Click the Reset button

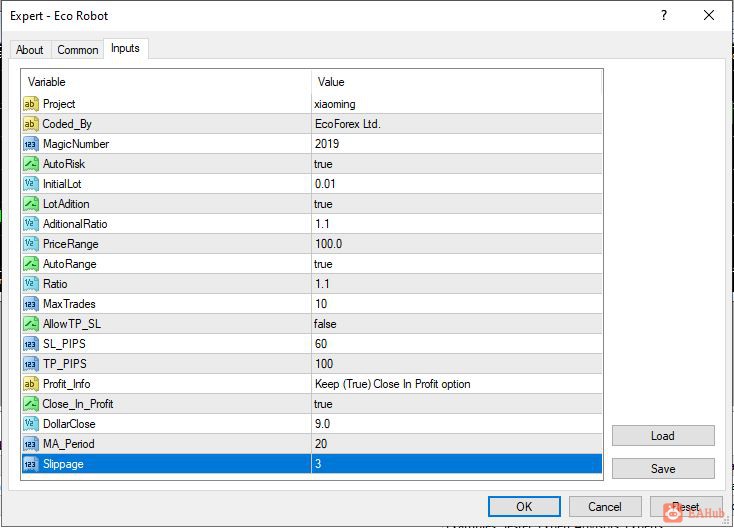tap(686, 506)
